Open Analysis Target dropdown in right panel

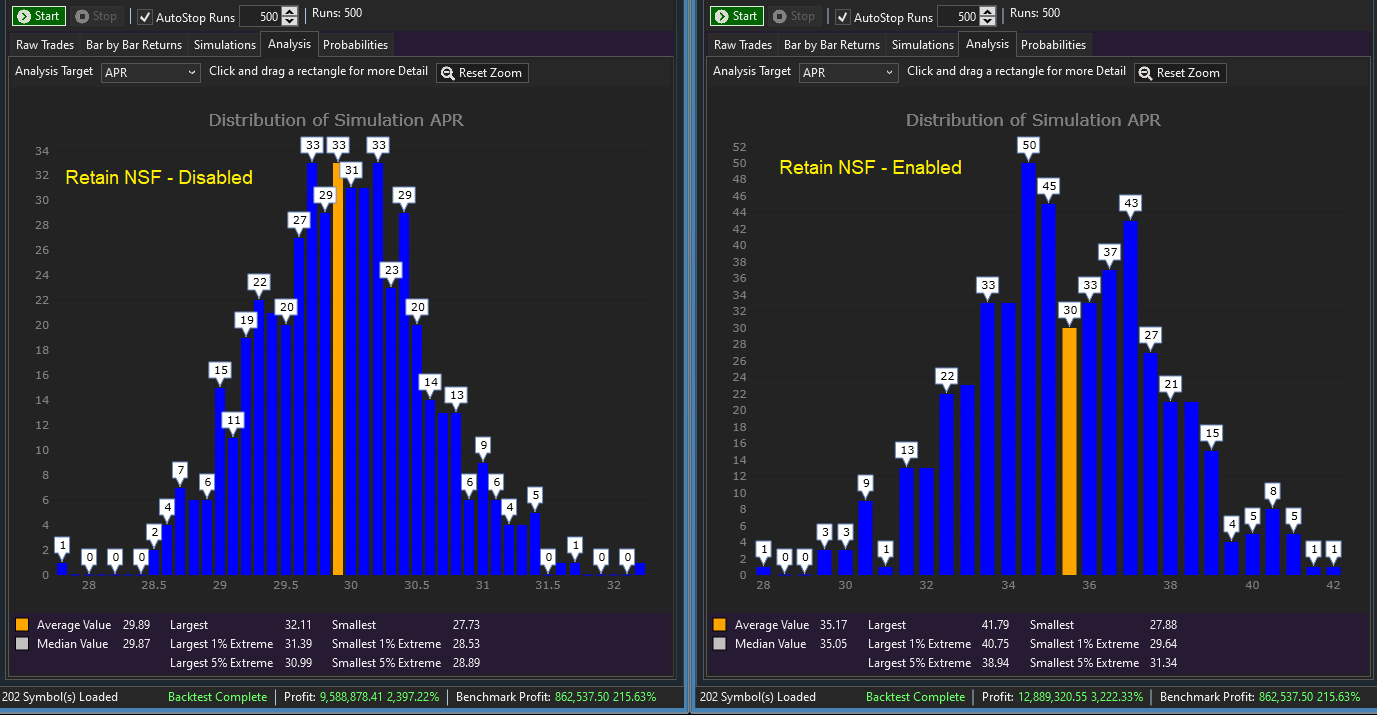click(x=848, y=72)
